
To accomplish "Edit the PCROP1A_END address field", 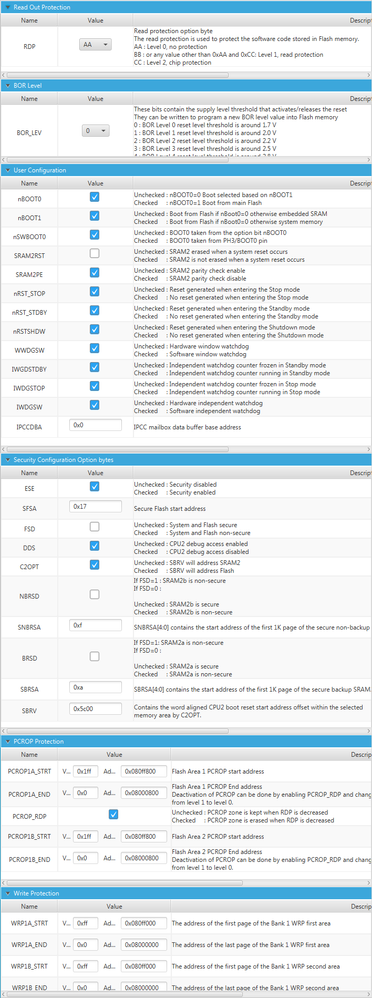I will (144, 793).
